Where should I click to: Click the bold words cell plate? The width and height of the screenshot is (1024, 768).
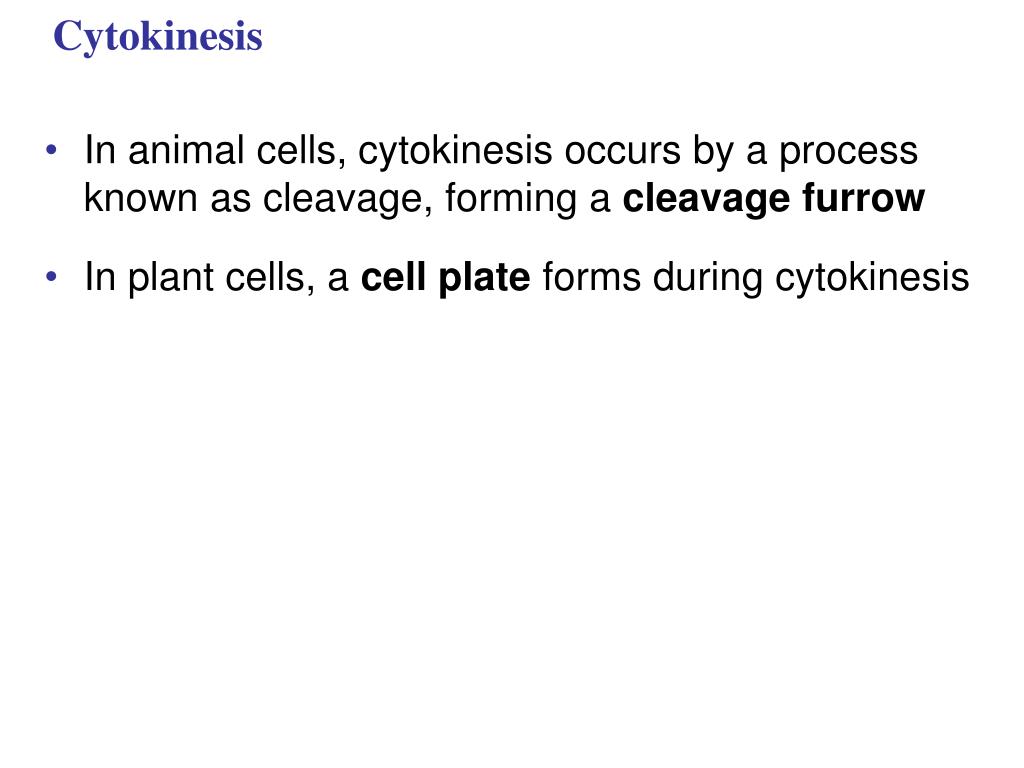pos(445,278)
